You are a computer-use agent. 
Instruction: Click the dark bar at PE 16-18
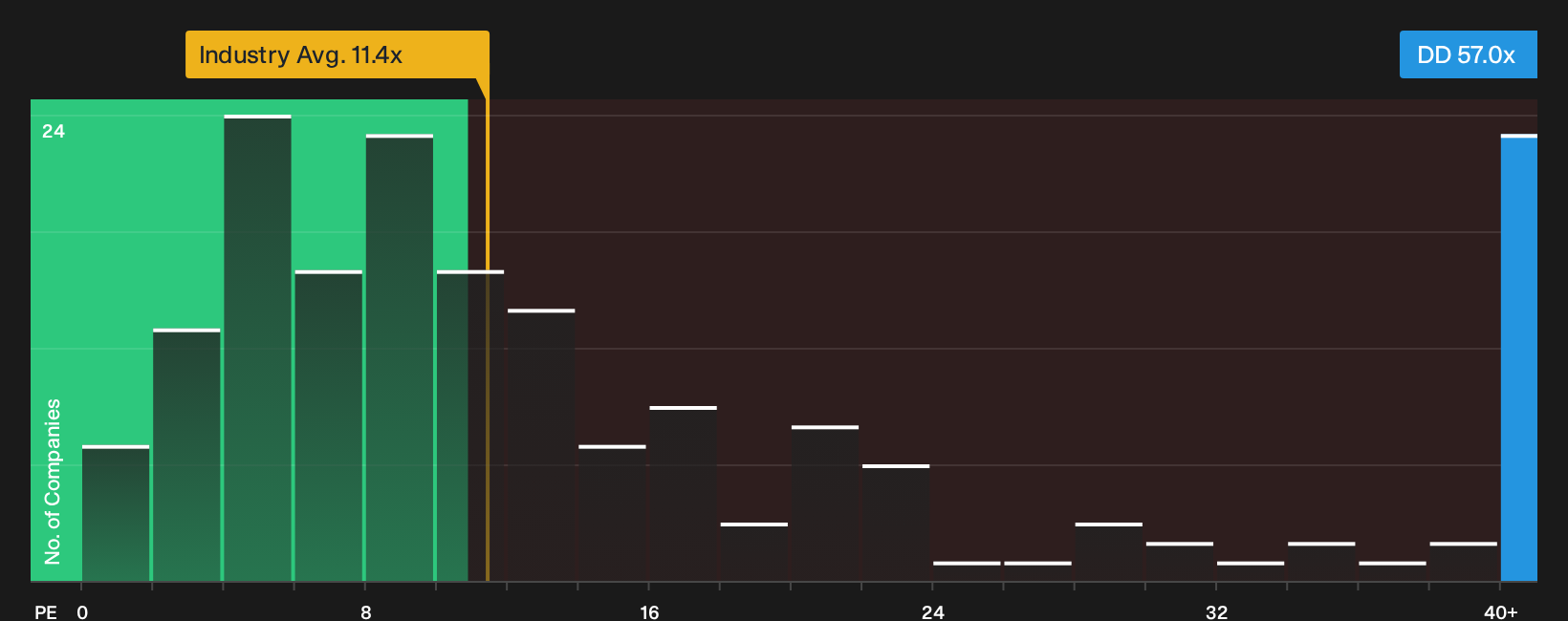tap(683, 494)
